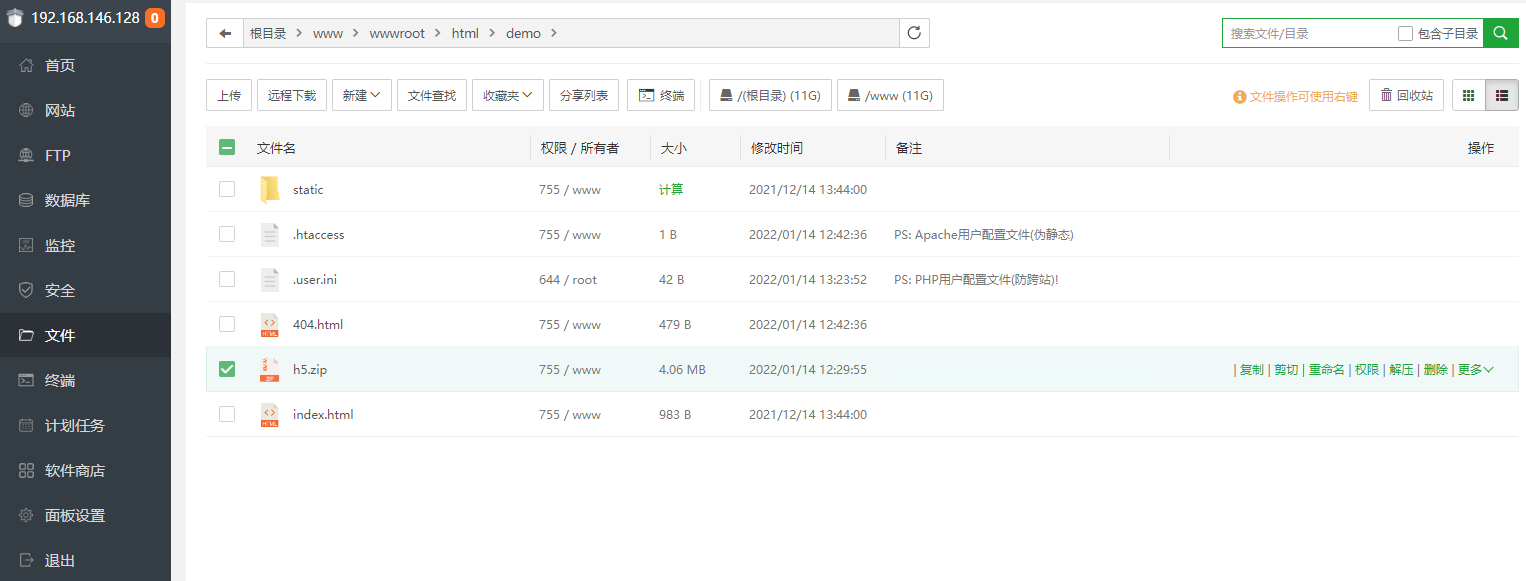Open the terminal (终端) from toolbar
Screen dimensions: 1526x581
point(661,95)
